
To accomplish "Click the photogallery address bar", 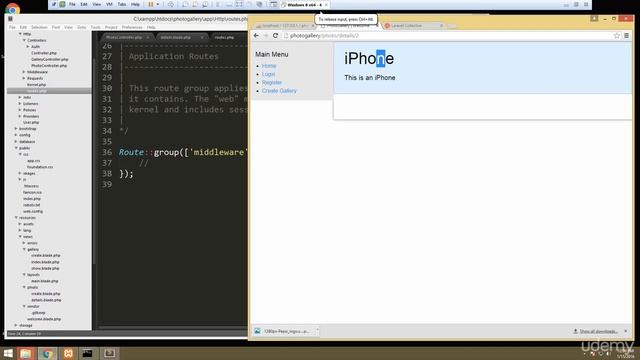I will 447,36.
